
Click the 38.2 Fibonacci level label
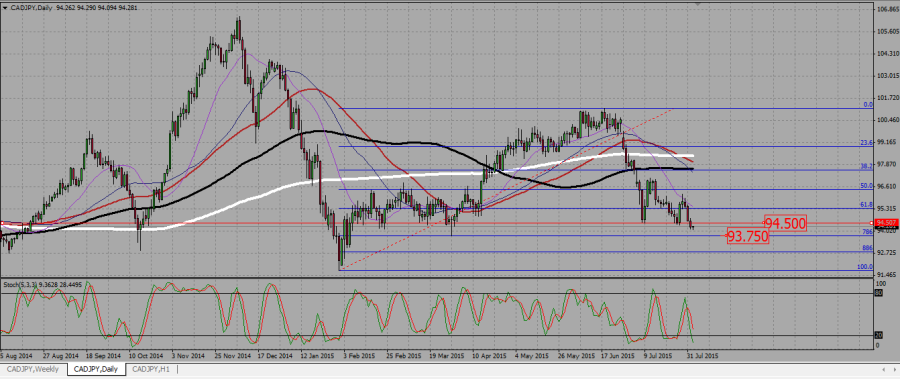pos(867,166)
